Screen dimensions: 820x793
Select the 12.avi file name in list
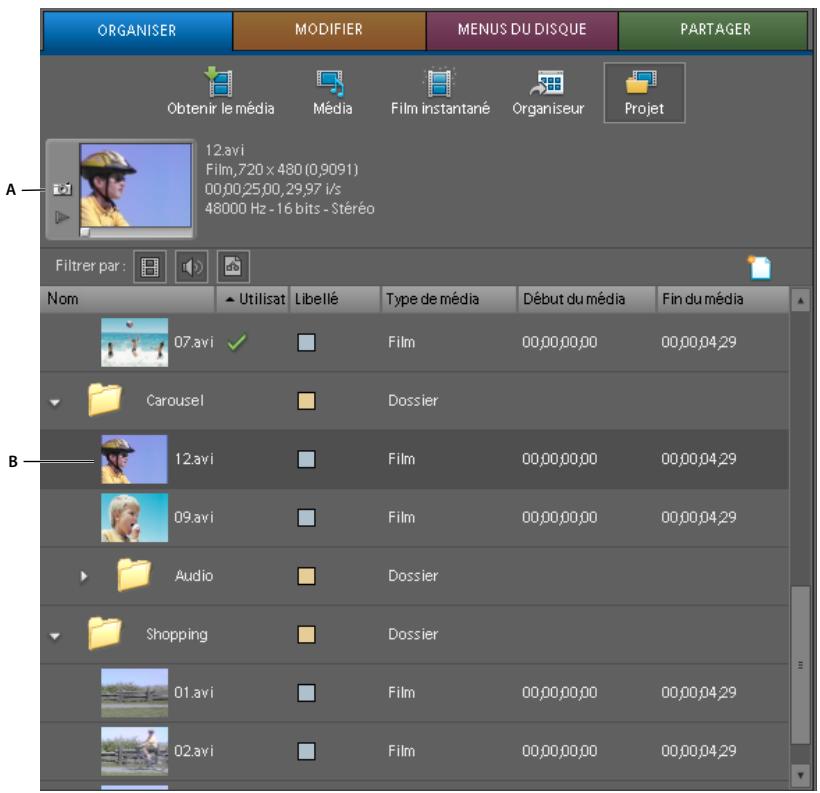coord(193,459)
